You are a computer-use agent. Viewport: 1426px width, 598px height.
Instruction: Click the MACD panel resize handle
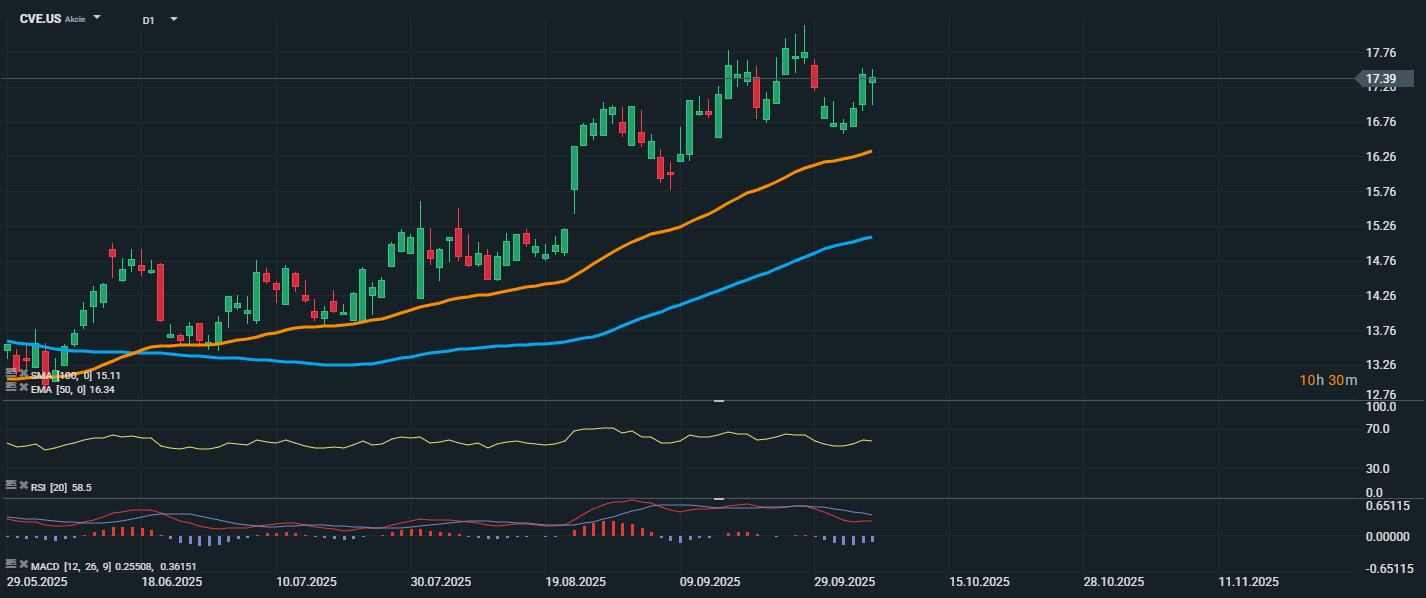coord(717,498)
